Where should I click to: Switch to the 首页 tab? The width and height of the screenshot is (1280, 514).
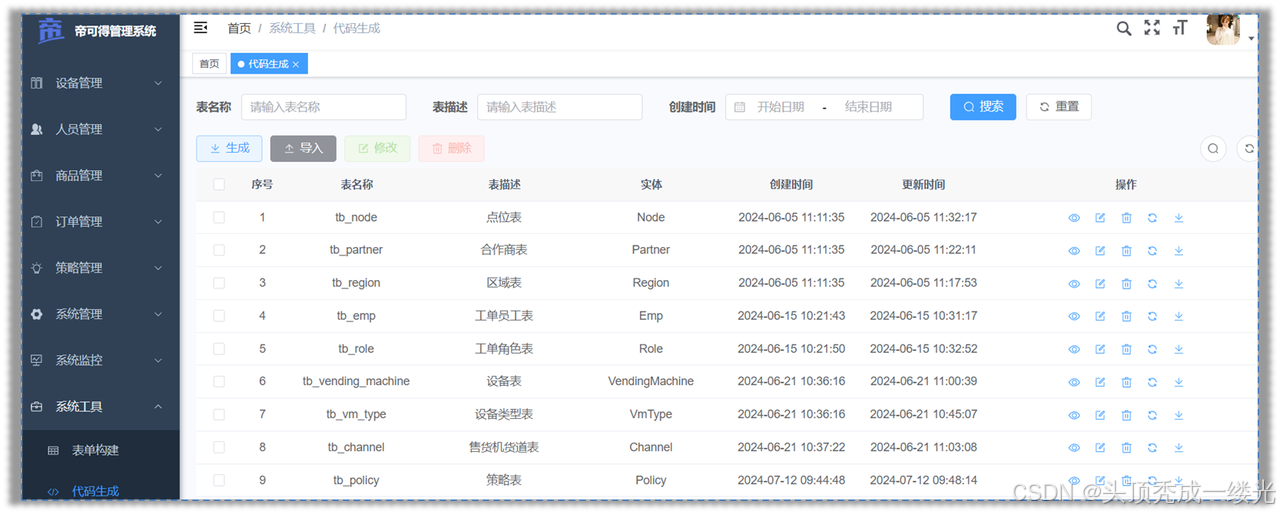click(209, 64)
